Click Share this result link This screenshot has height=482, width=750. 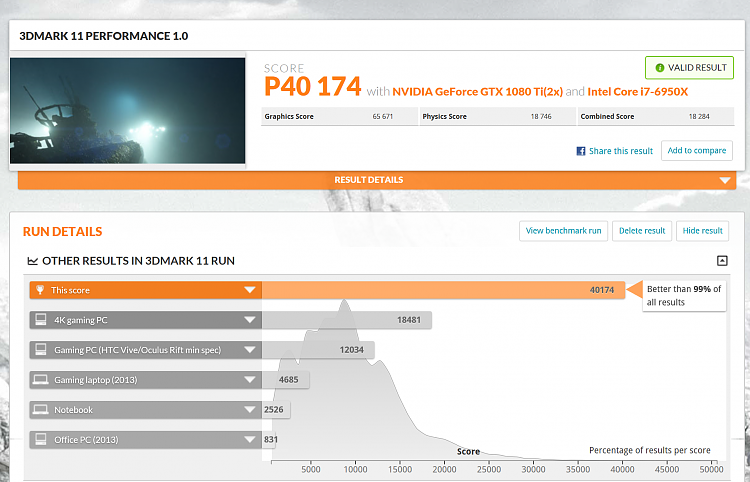pos(621,151)
